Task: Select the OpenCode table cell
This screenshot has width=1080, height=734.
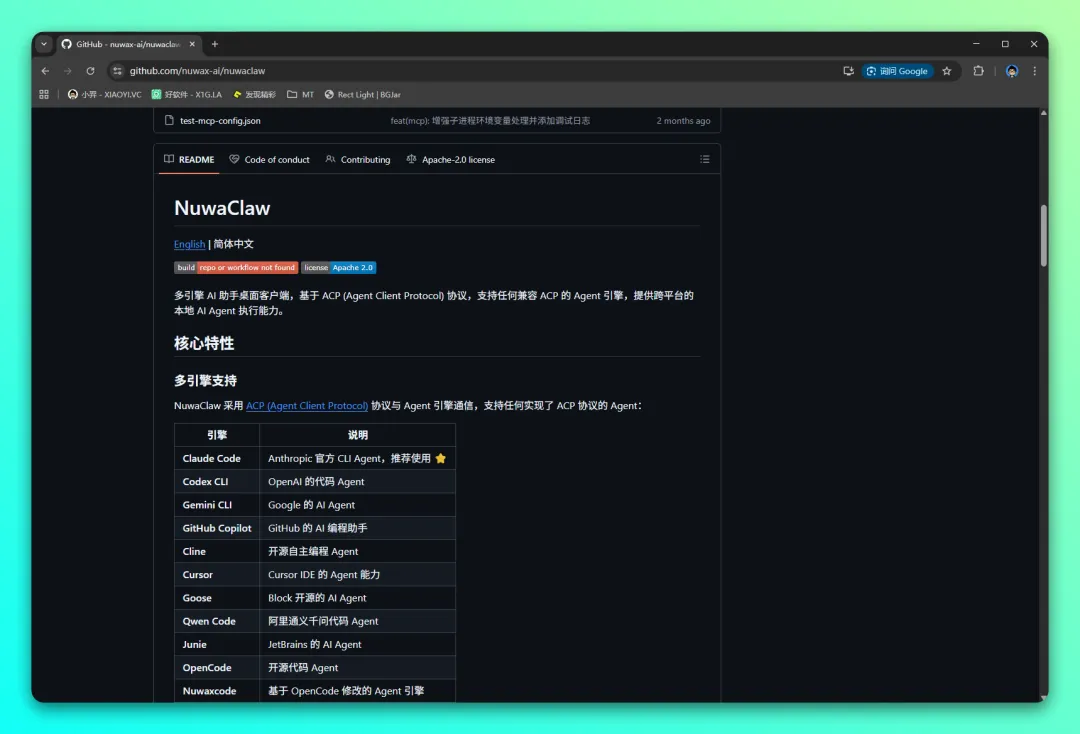Action: pos(216,668)
